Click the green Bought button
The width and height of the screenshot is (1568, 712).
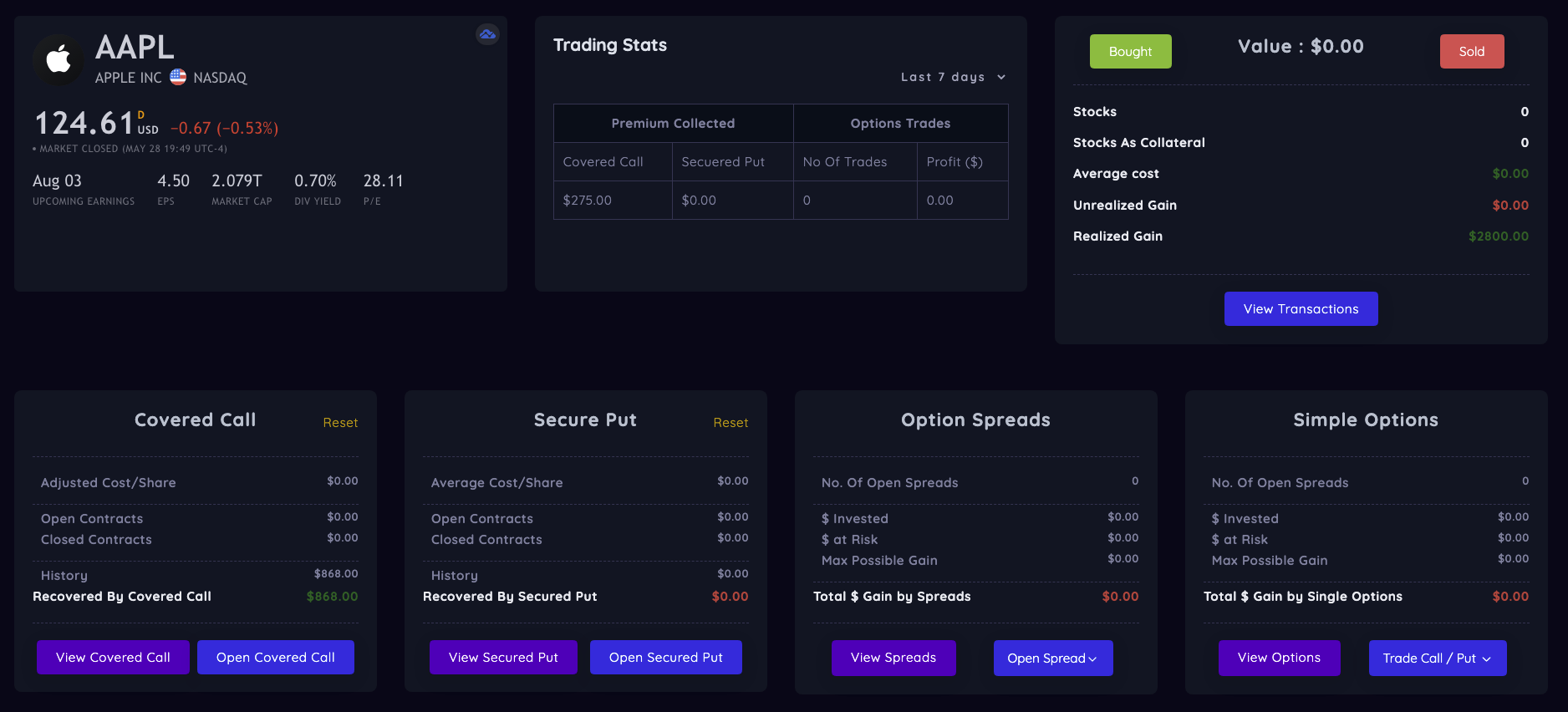pyautogui.click(x=1131, y=52)
